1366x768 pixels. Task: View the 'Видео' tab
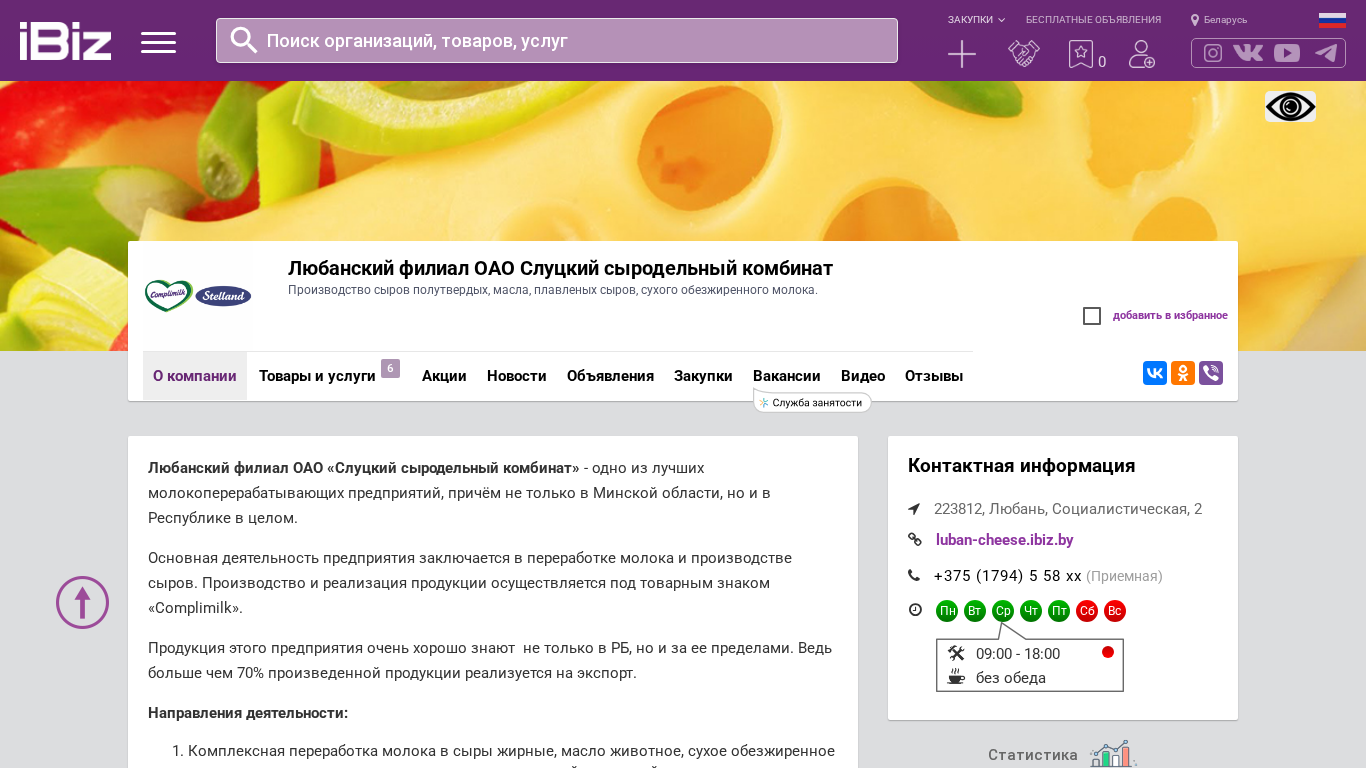pyautogui.click(x=863, y=376)
